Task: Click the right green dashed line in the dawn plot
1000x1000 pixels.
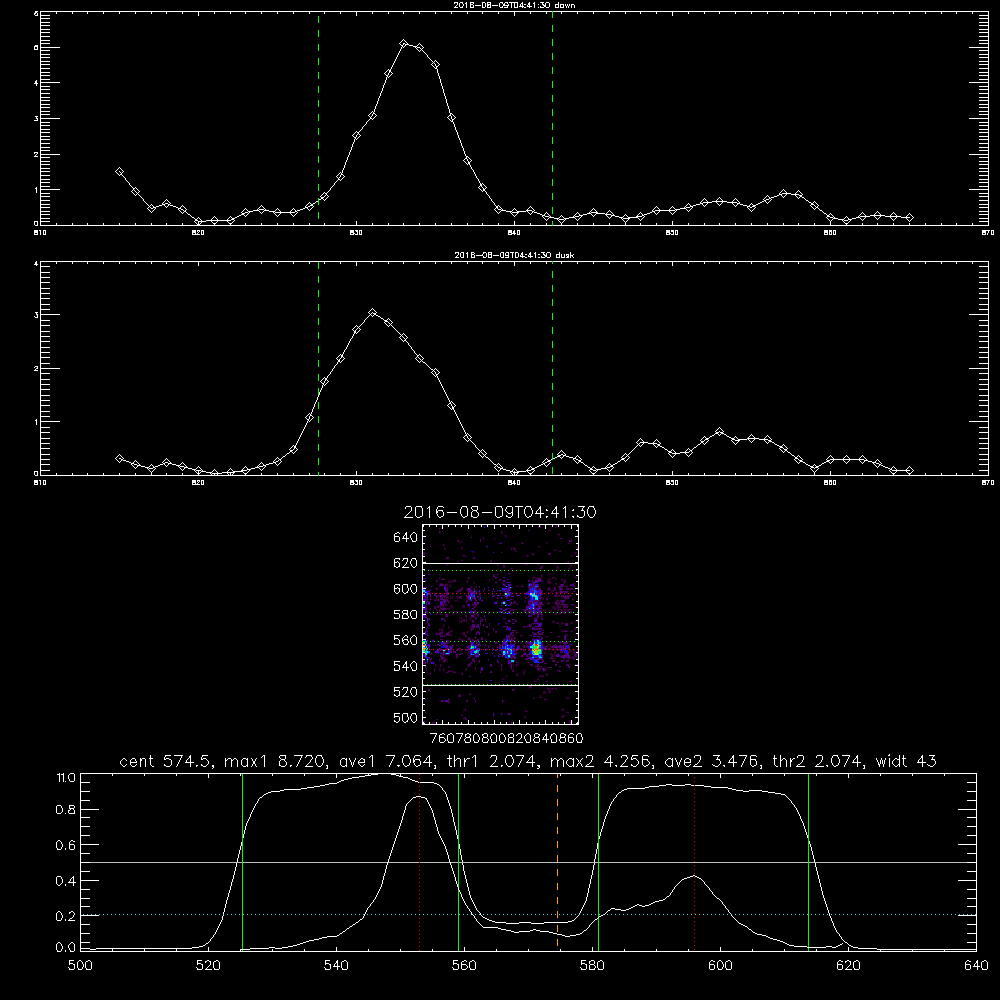Action: point(552,118)
